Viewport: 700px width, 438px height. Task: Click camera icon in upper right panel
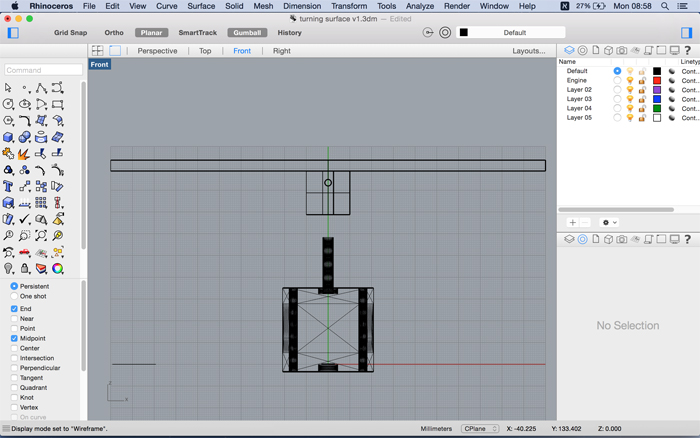click(x=621, y=50)
